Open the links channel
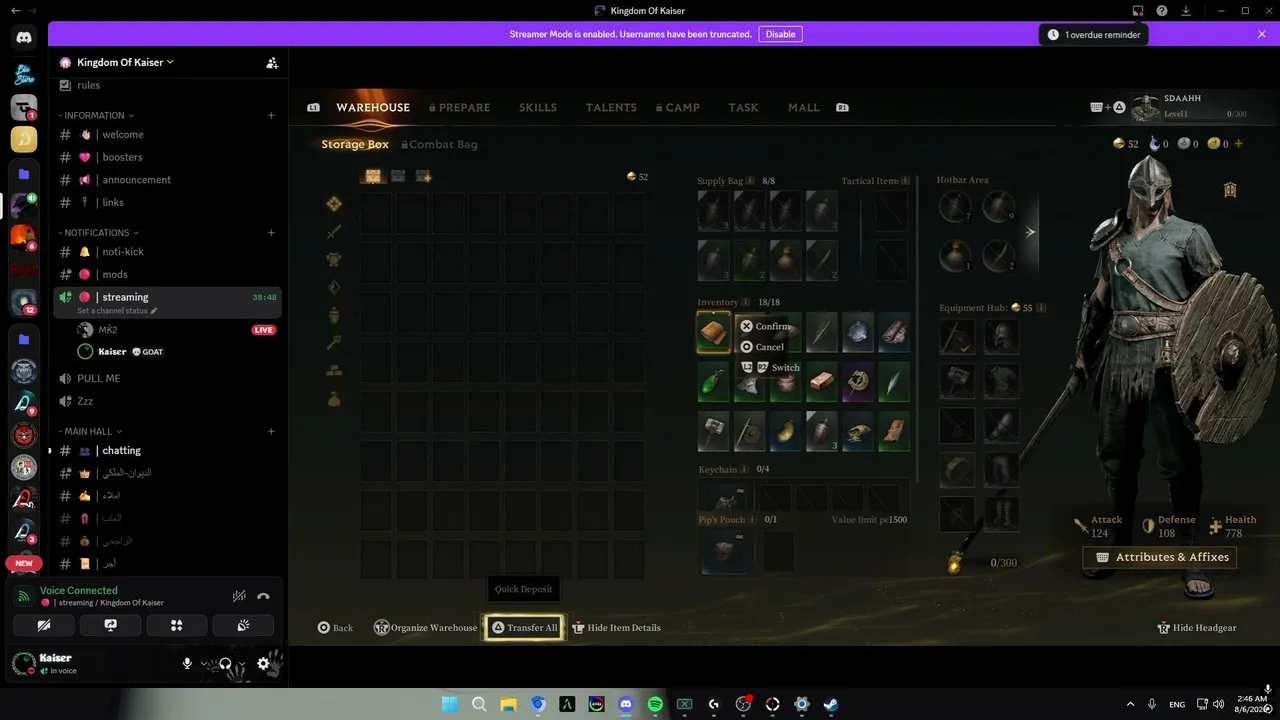Screen dimensions: 1280x720 (167, 202)
